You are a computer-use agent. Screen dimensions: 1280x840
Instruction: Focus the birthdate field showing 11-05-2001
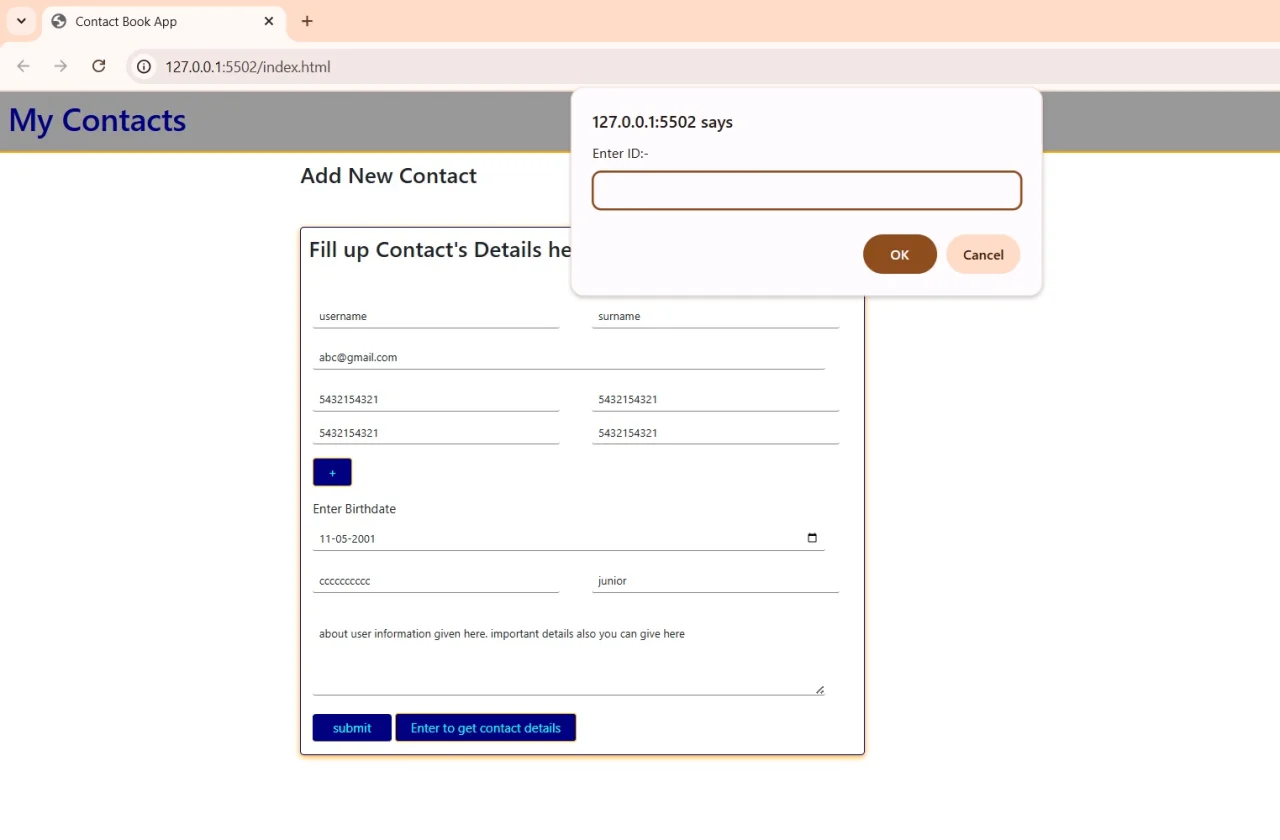569,538
